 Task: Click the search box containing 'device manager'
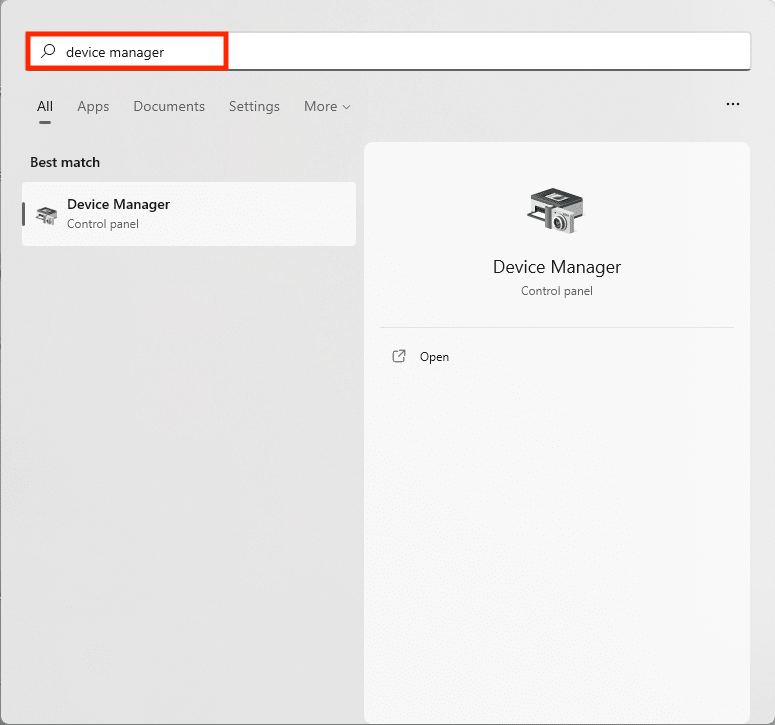coord(388,51)
